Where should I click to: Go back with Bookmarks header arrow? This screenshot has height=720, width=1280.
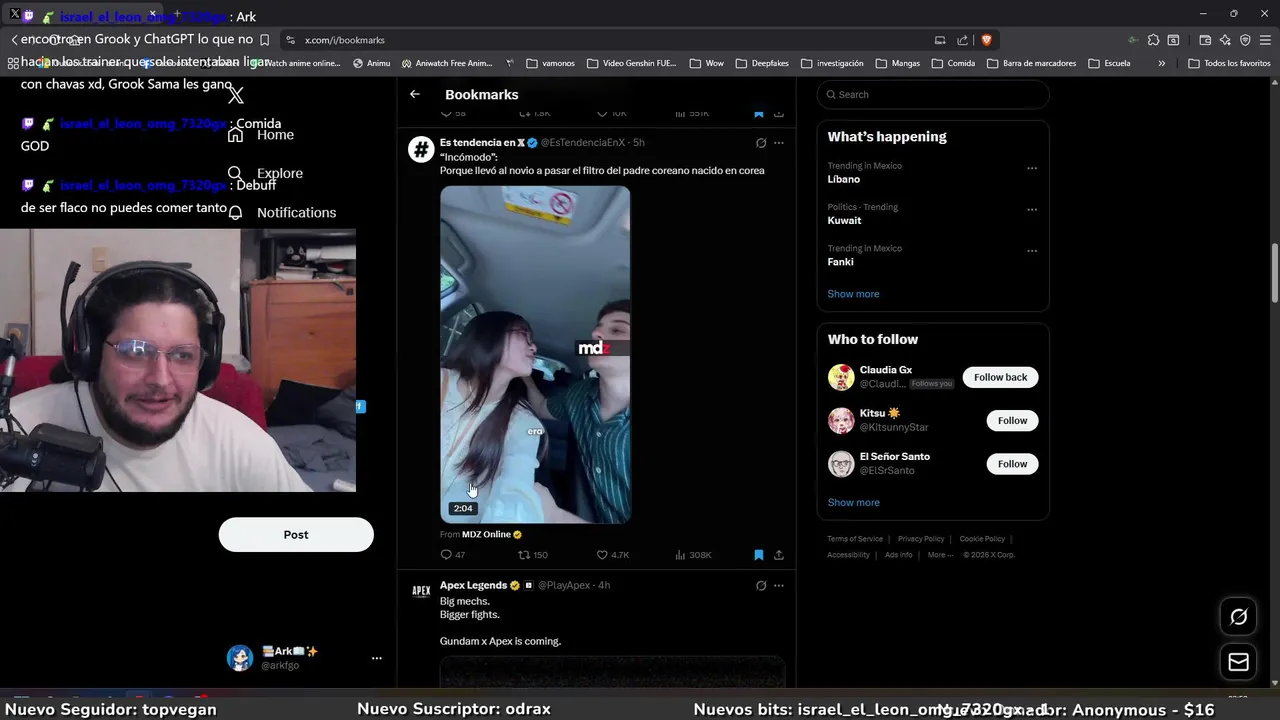(x=415, y=94)
